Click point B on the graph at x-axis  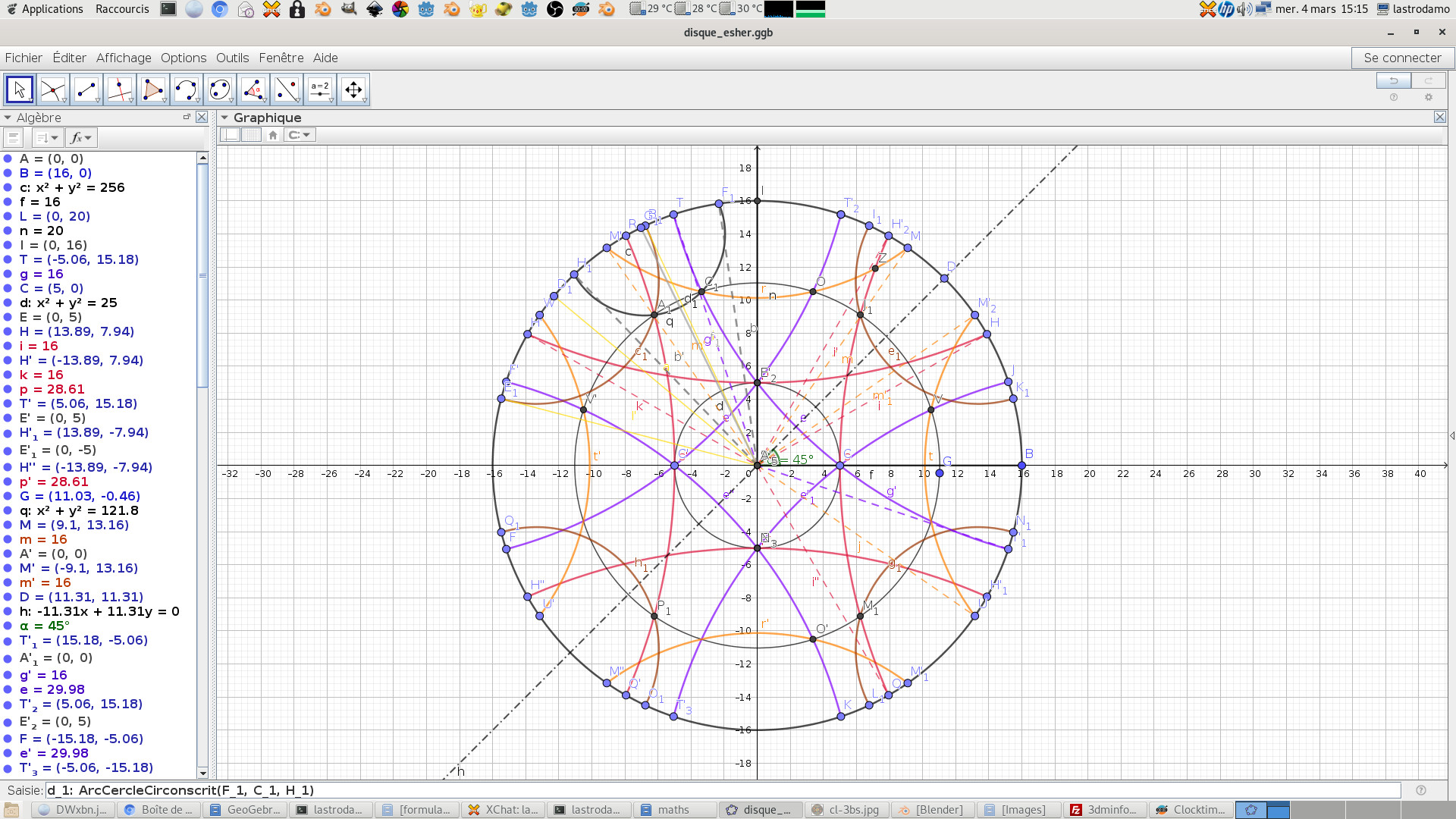(x=1021, y=465)
